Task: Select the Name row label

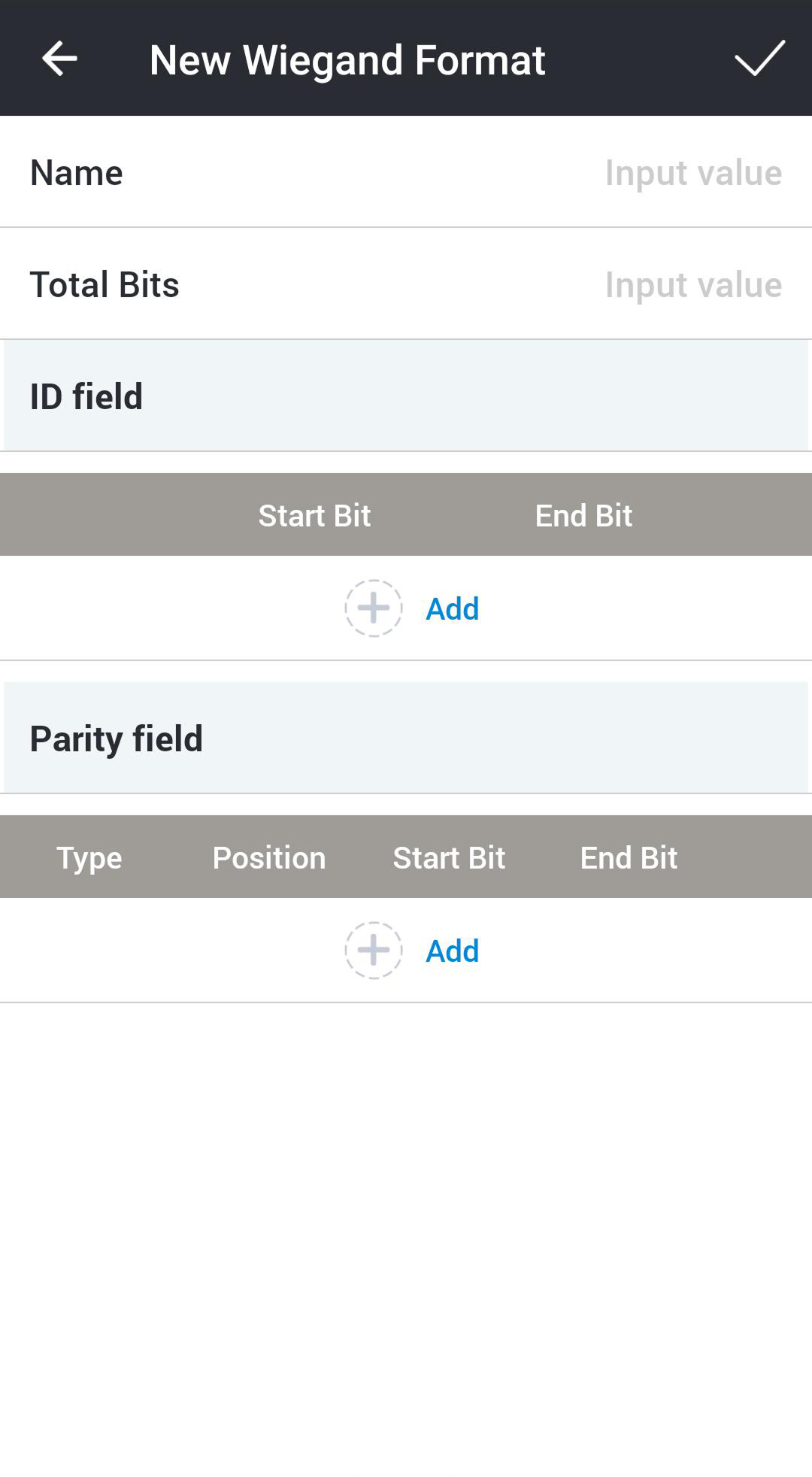Action: tap(77, 173)
